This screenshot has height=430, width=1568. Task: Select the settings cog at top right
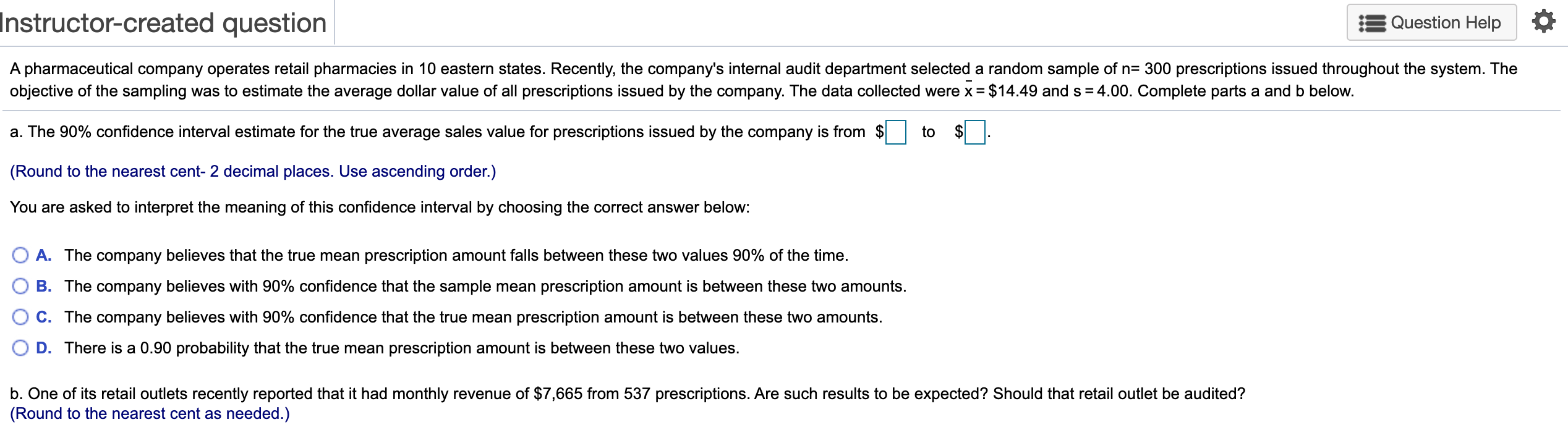1549,20
